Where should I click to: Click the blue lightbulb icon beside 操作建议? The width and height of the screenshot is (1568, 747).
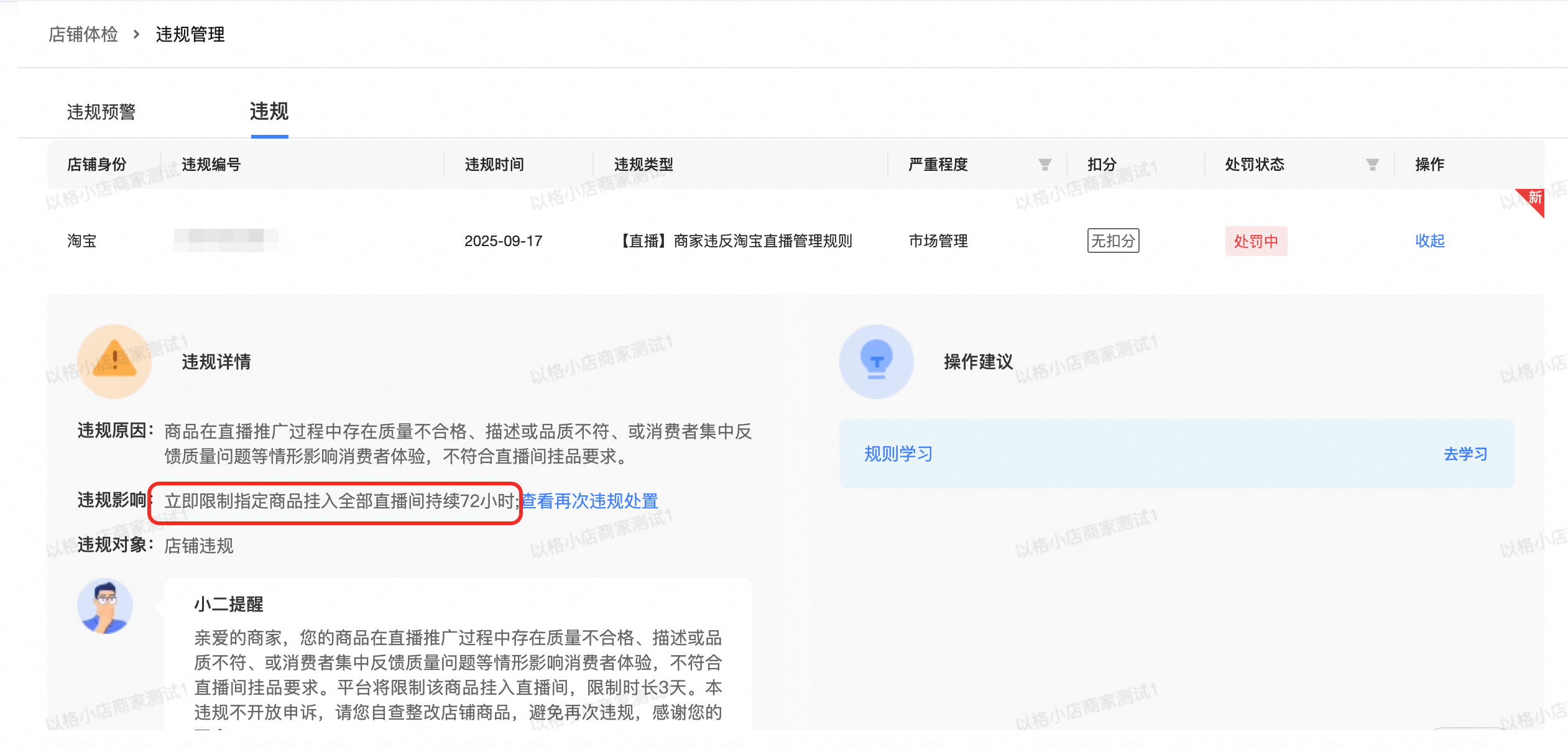pyautogui.click(x=877, y=361)
